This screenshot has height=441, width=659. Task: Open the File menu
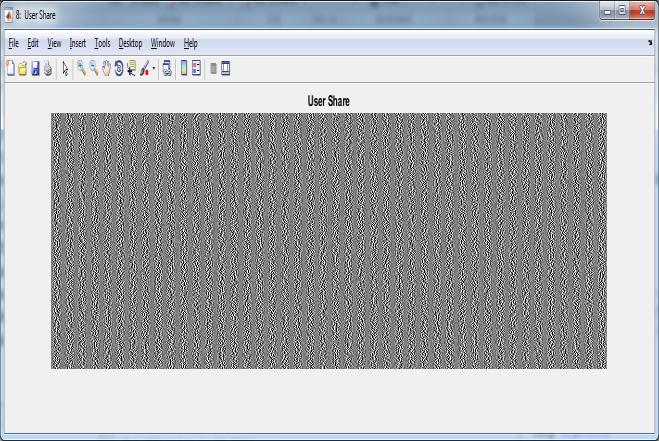pos(13,43)
